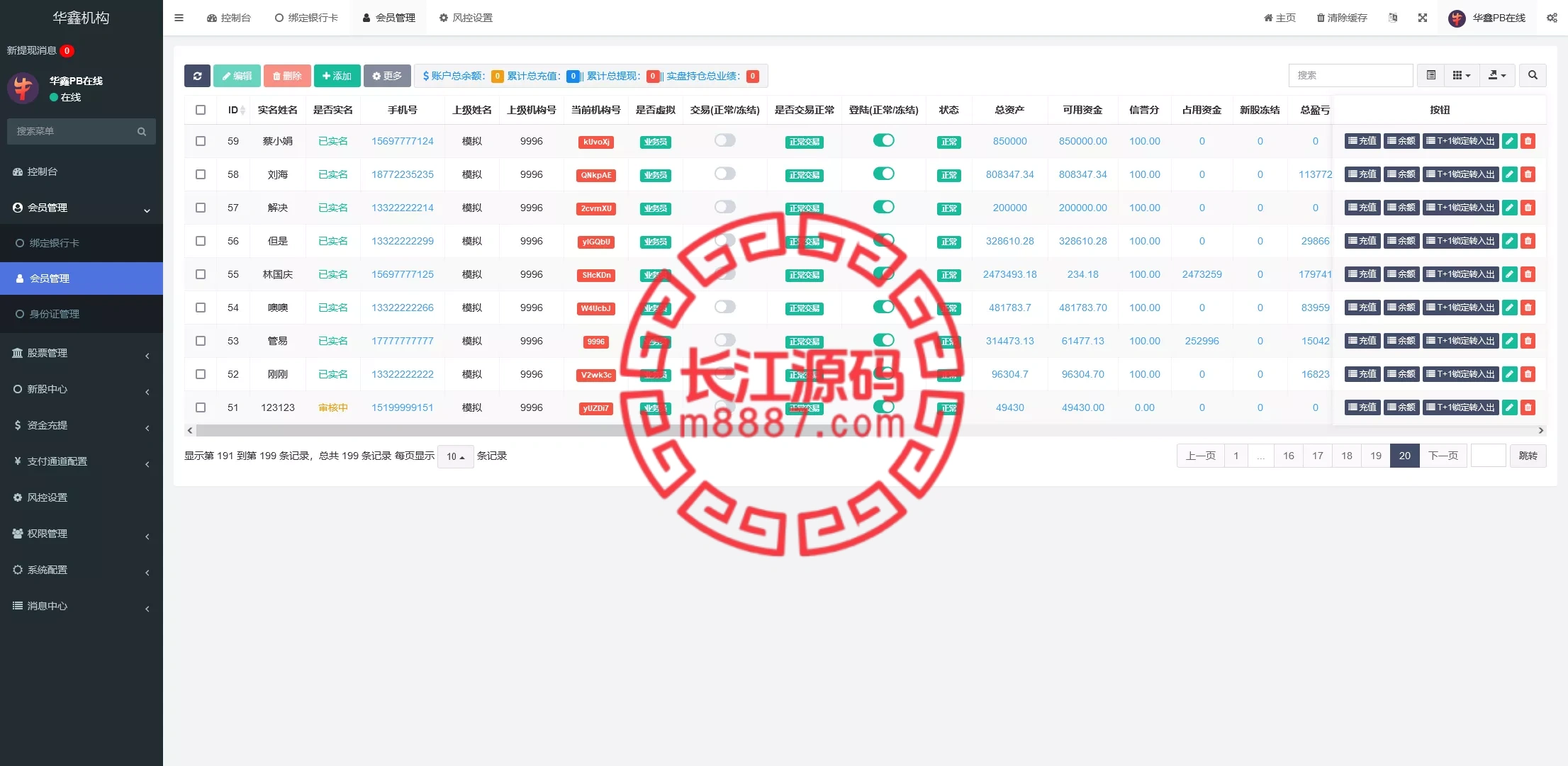This screenshot has height=766, width=1568.
Task: Toggle the trade freeze switch for 解决
Action: point(724,207)
